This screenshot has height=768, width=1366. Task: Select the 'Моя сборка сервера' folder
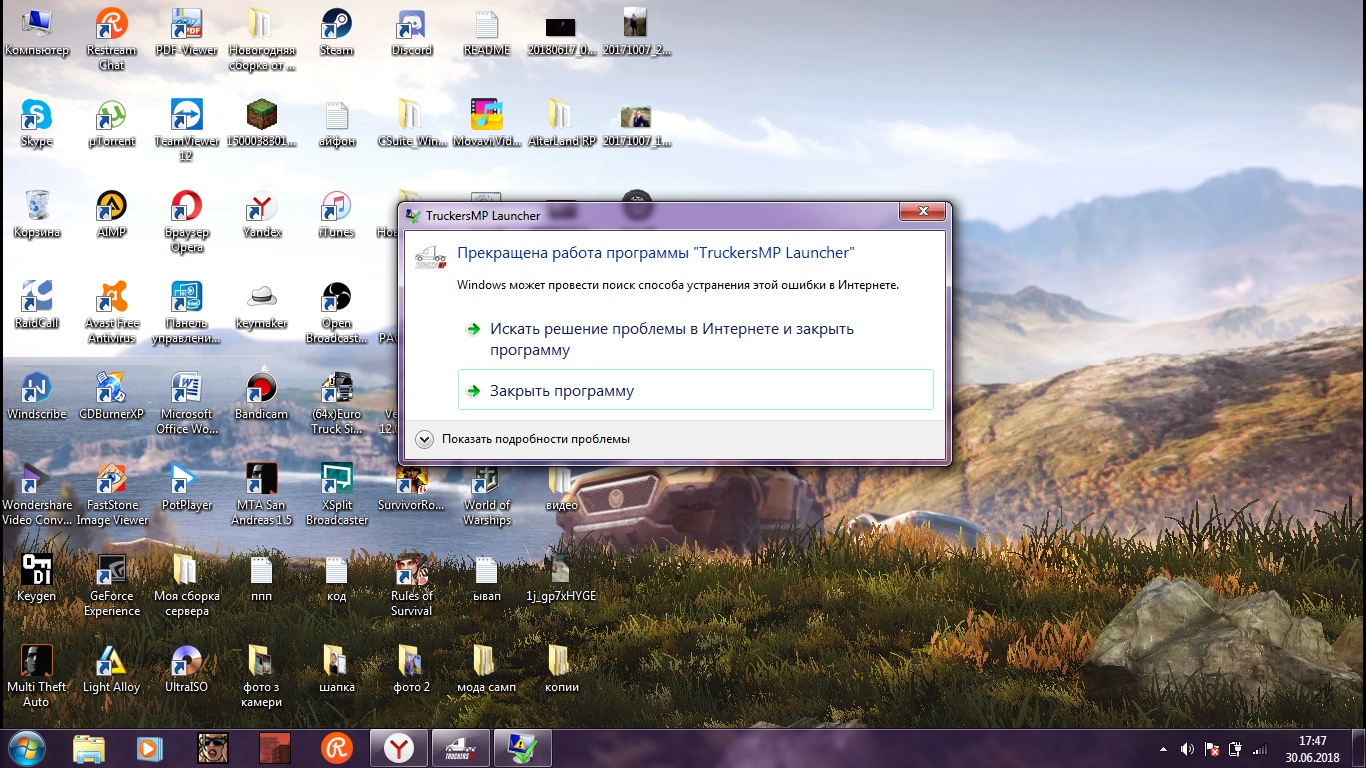(x=186, y=586)
